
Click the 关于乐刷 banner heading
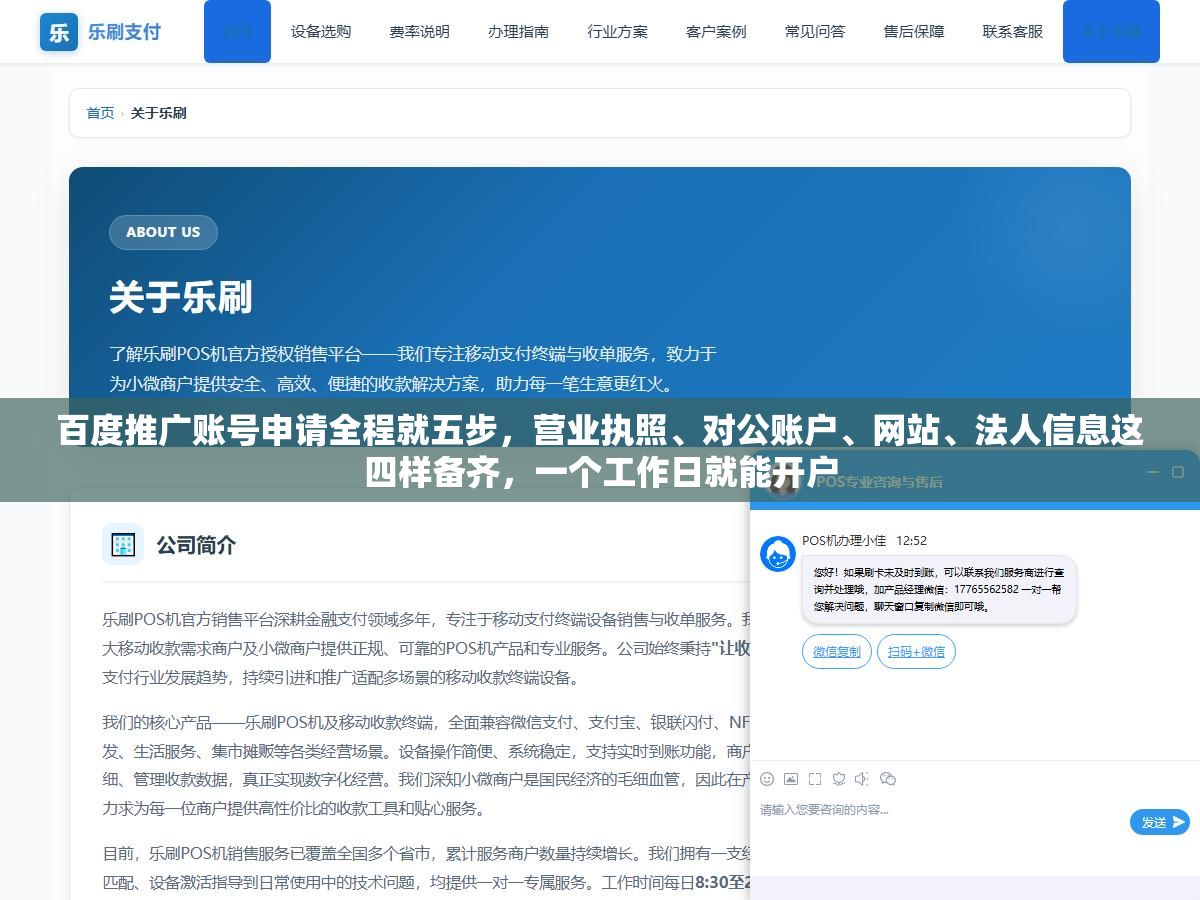181,297
